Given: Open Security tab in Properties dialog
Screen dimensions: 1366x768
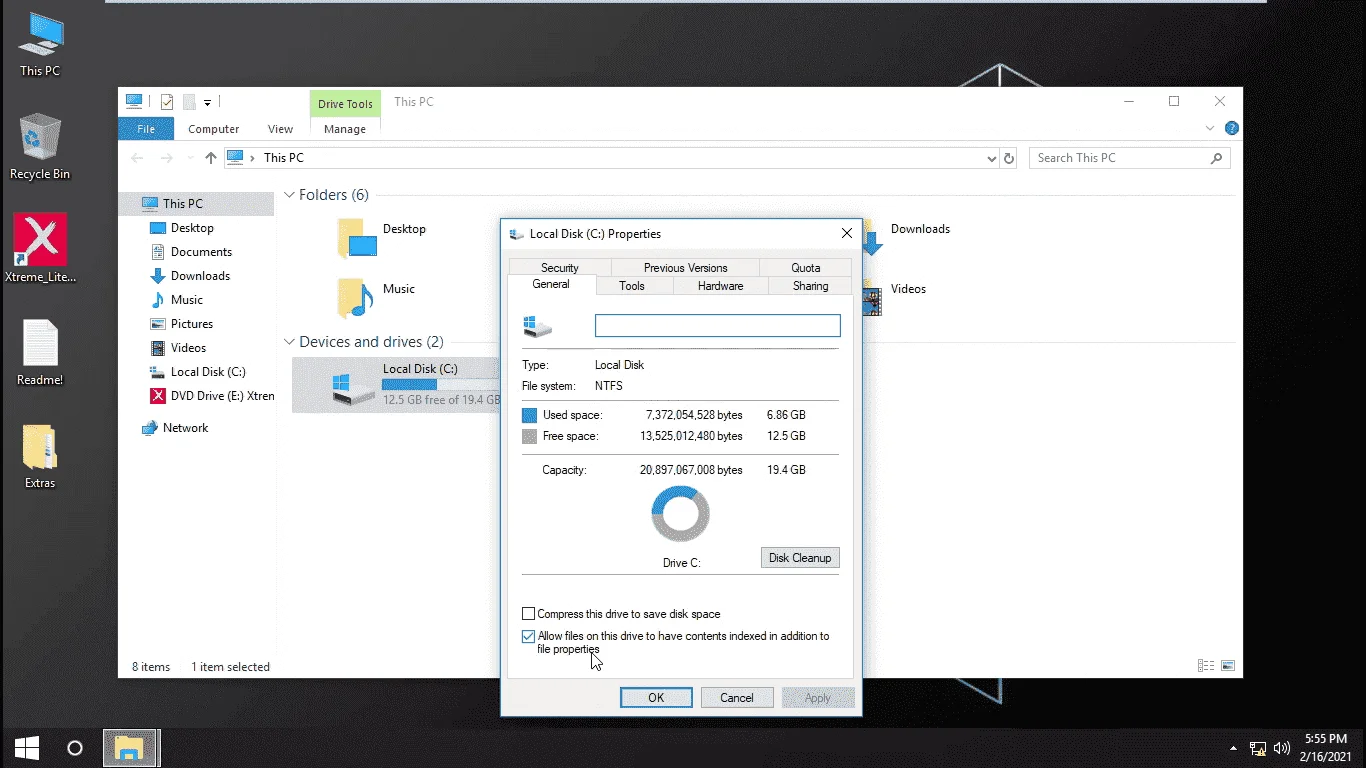Looking at the screenshot, I should tap(560, 267).
